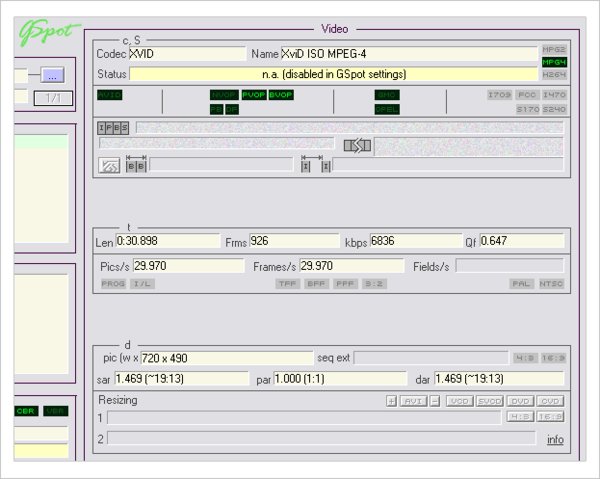Click the par field 1.000 (1:1)

point(340,379)
